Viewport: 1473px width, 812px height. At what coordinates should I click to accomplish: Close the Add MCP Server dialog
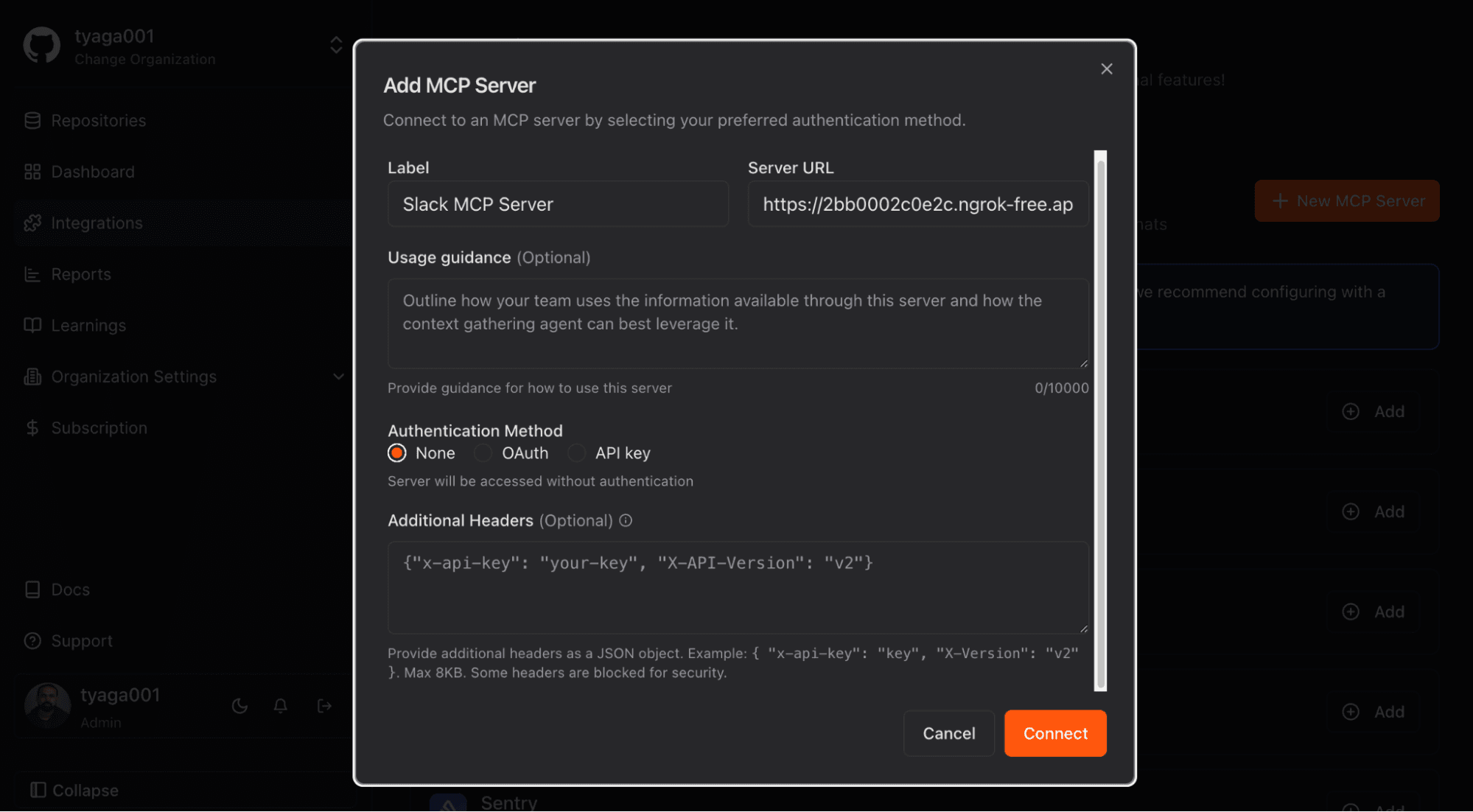point(1106,69)
